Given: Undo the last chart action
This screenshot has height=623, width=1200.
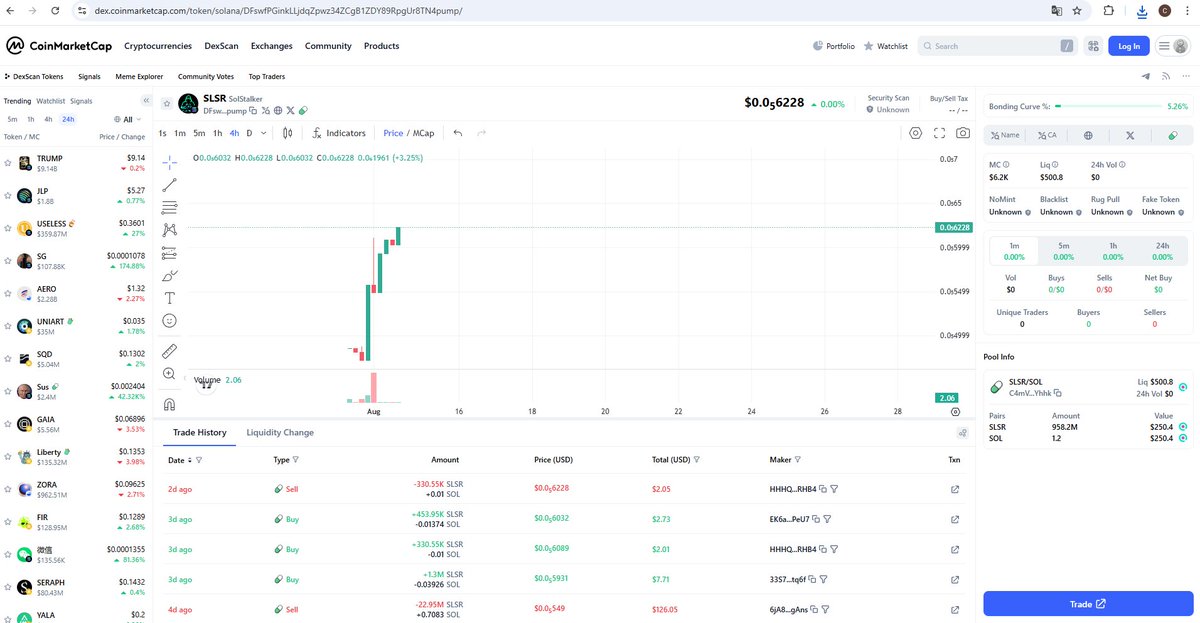Looking at the screenshot, I should coord(458,133).
